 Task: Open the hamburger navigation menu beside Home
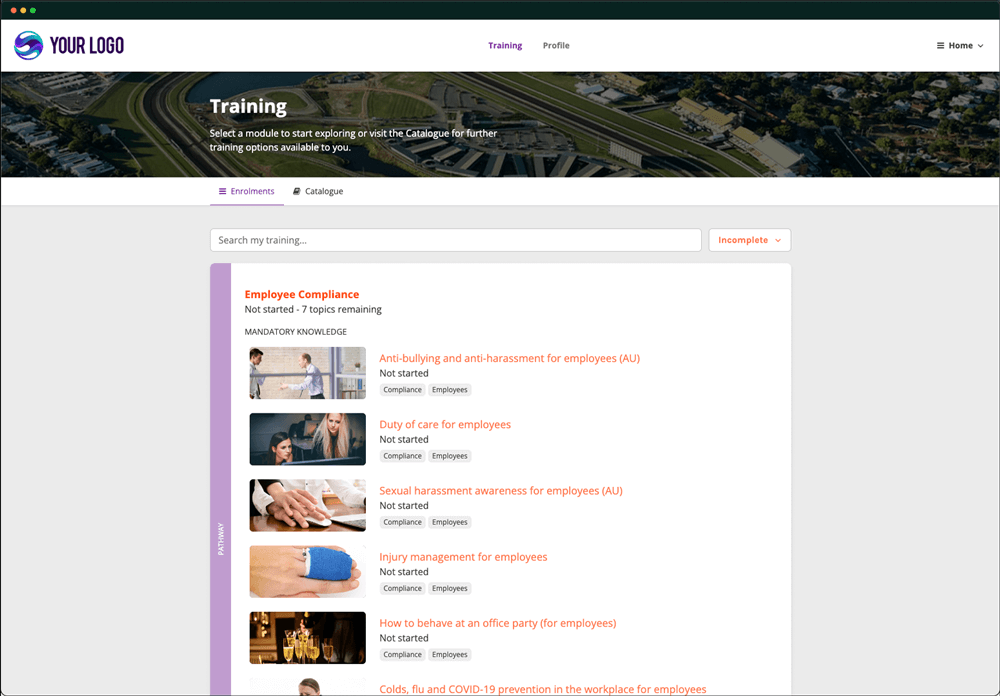coord(939,45)
